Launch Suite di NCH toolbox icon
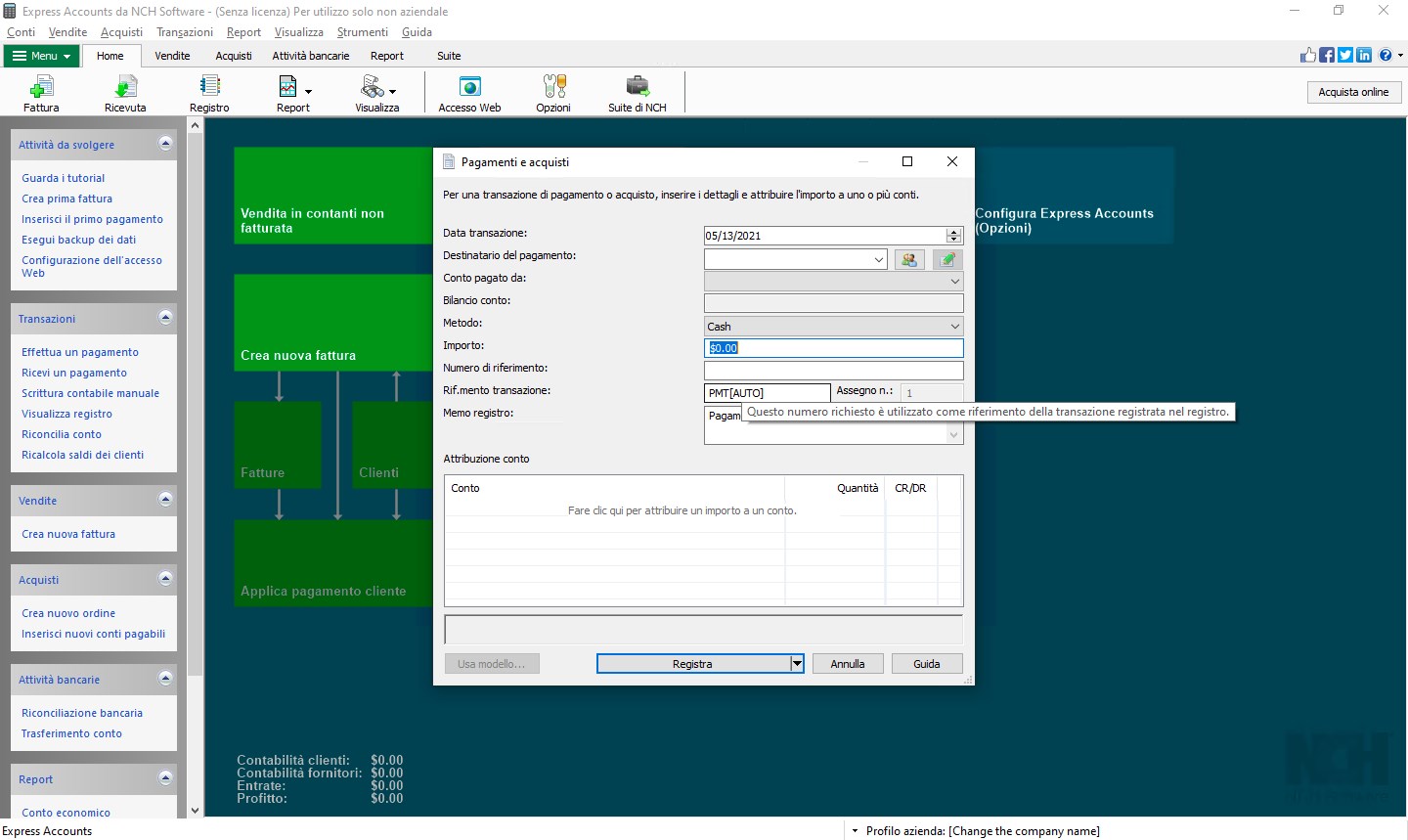Viewport: 1408px width, 840px height. 638,86
